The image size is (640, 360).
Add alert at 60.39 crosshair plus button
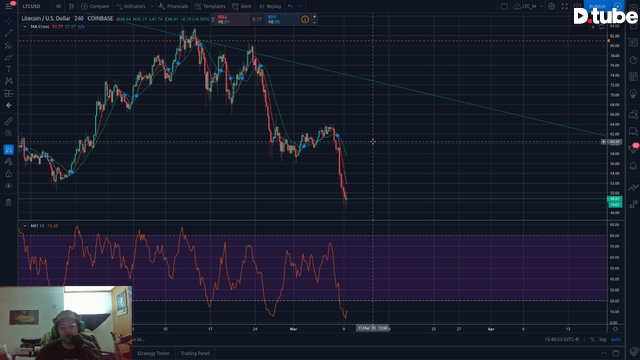[603, 142]
